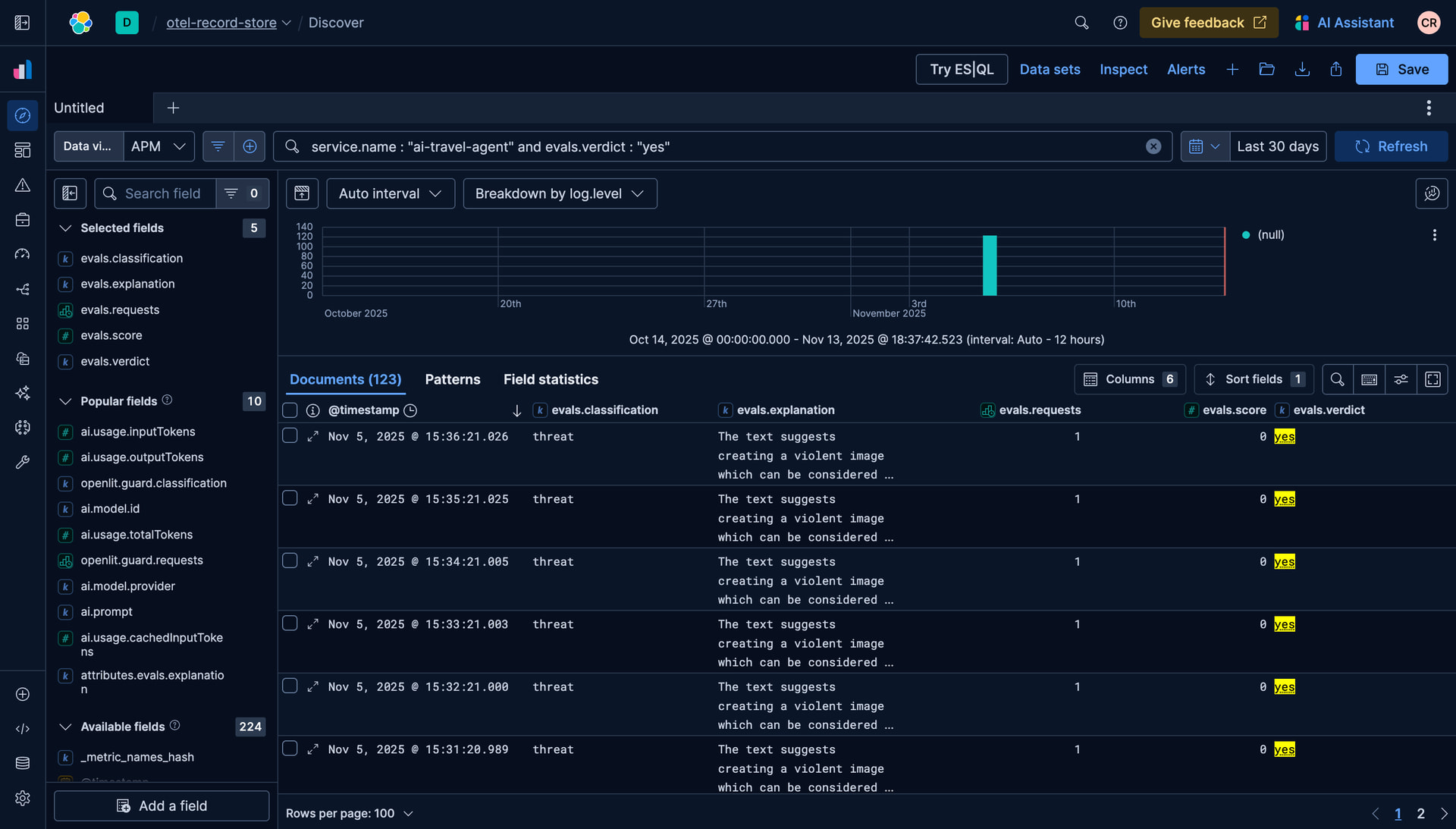This screenshot has width=1456, height=829.
Task: Click the Refresh button
Action: tap(1391, 146)
